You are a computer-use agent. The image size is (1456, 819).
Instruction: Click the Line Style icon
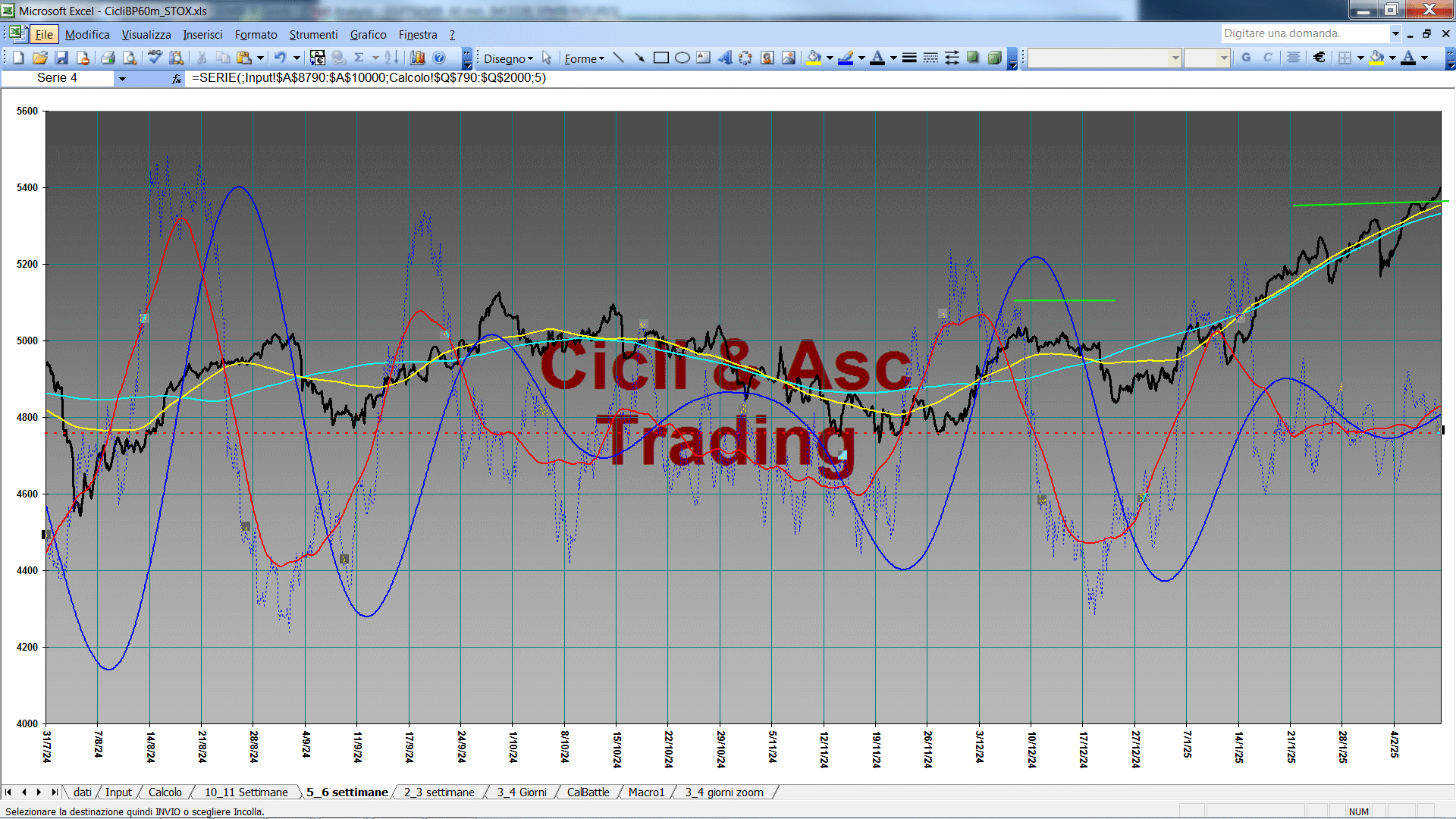coord(909,58)
